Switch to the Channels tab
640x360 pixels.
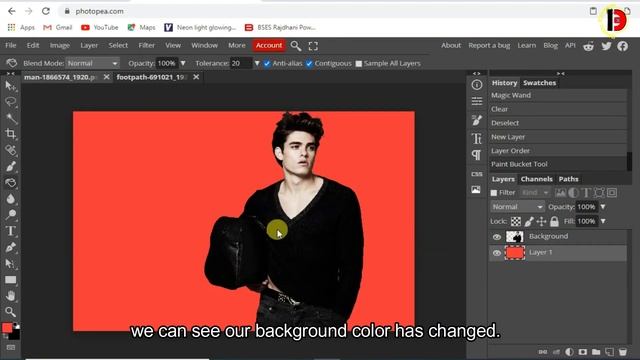coord(536,179)
